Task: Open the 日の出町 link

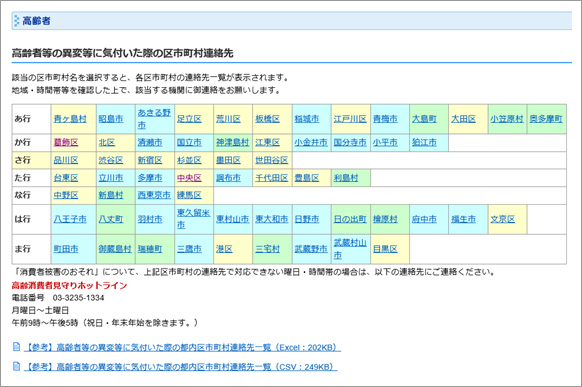Action: point(350,219)
